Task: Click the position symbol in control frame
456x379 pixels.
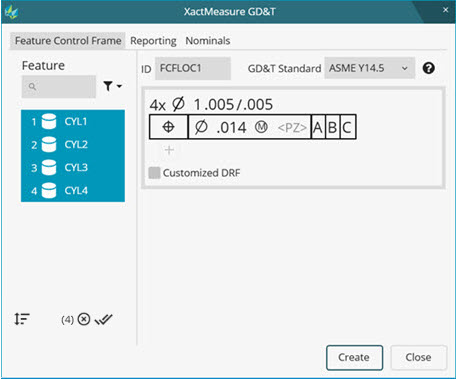Action: click(168, 127)
